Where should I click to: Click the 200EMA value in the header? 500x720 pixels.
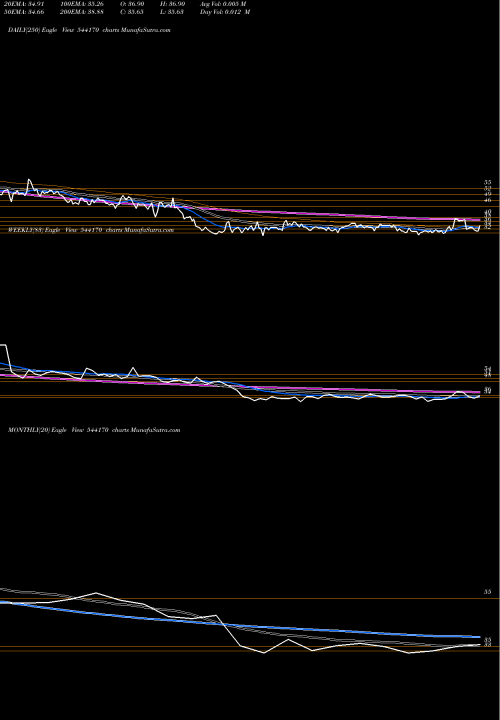coord(81,12)
